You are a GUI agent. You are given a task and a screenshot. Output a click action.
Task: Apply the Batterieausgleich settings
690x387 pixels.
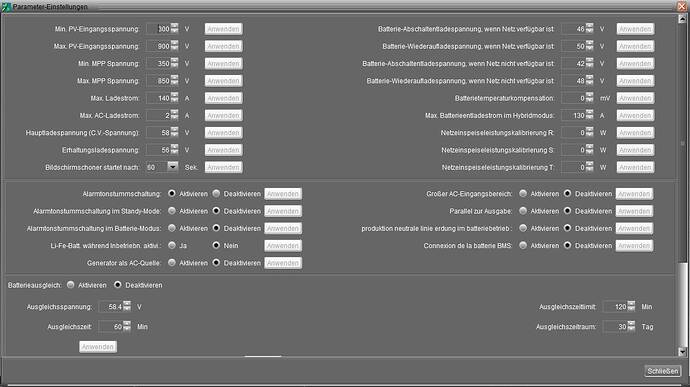pos(98,347)
